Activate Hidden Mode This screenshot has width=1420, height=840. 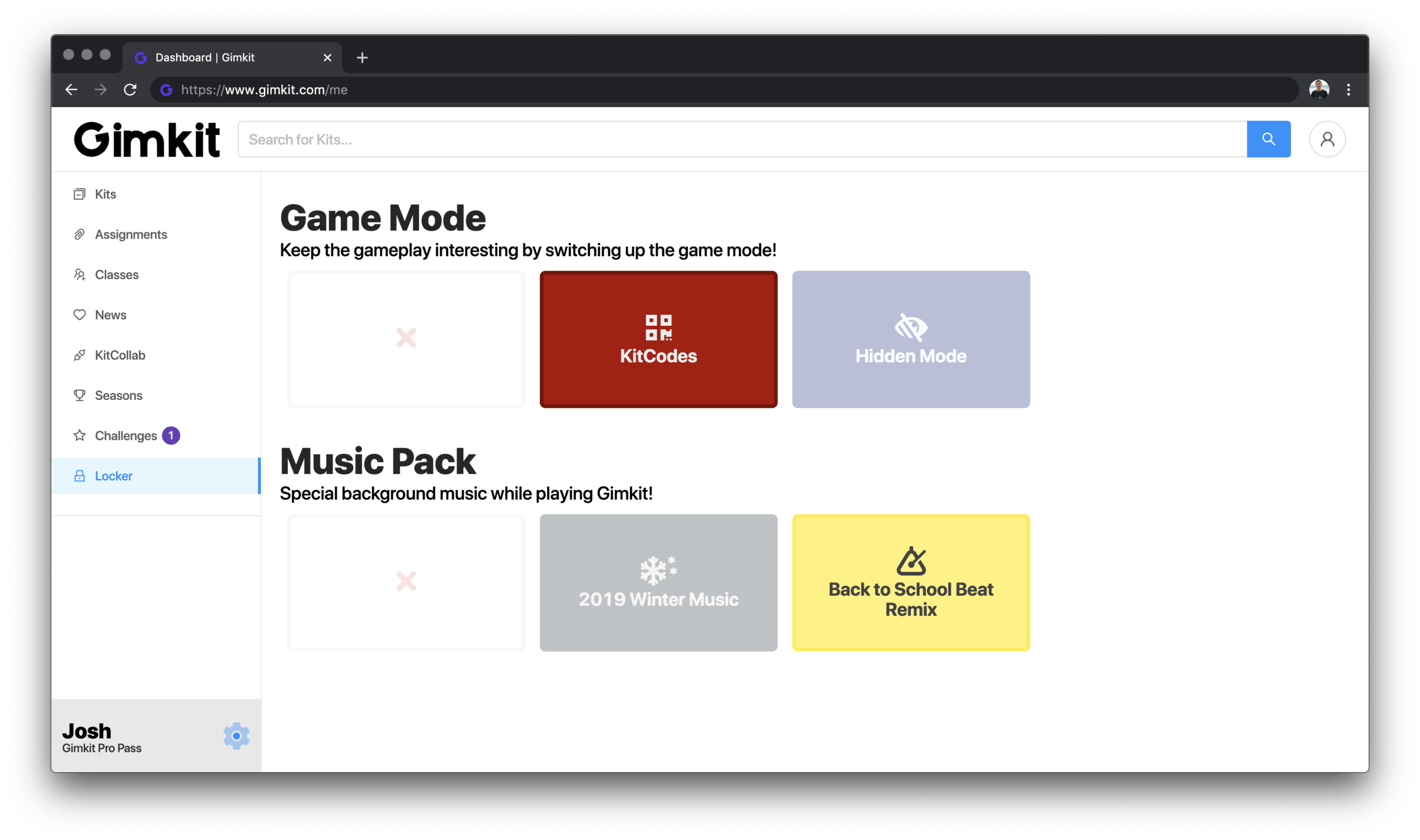point(910,340)
